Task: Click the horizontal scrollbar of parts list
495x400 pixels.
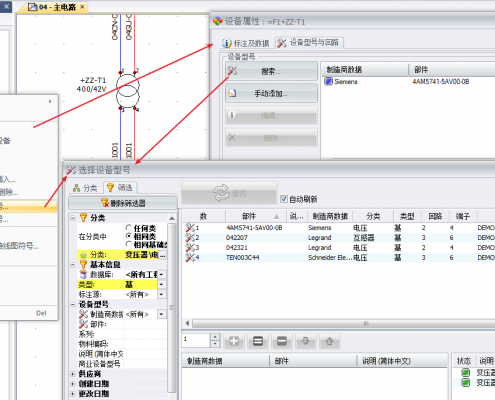Action: point(340,323)
